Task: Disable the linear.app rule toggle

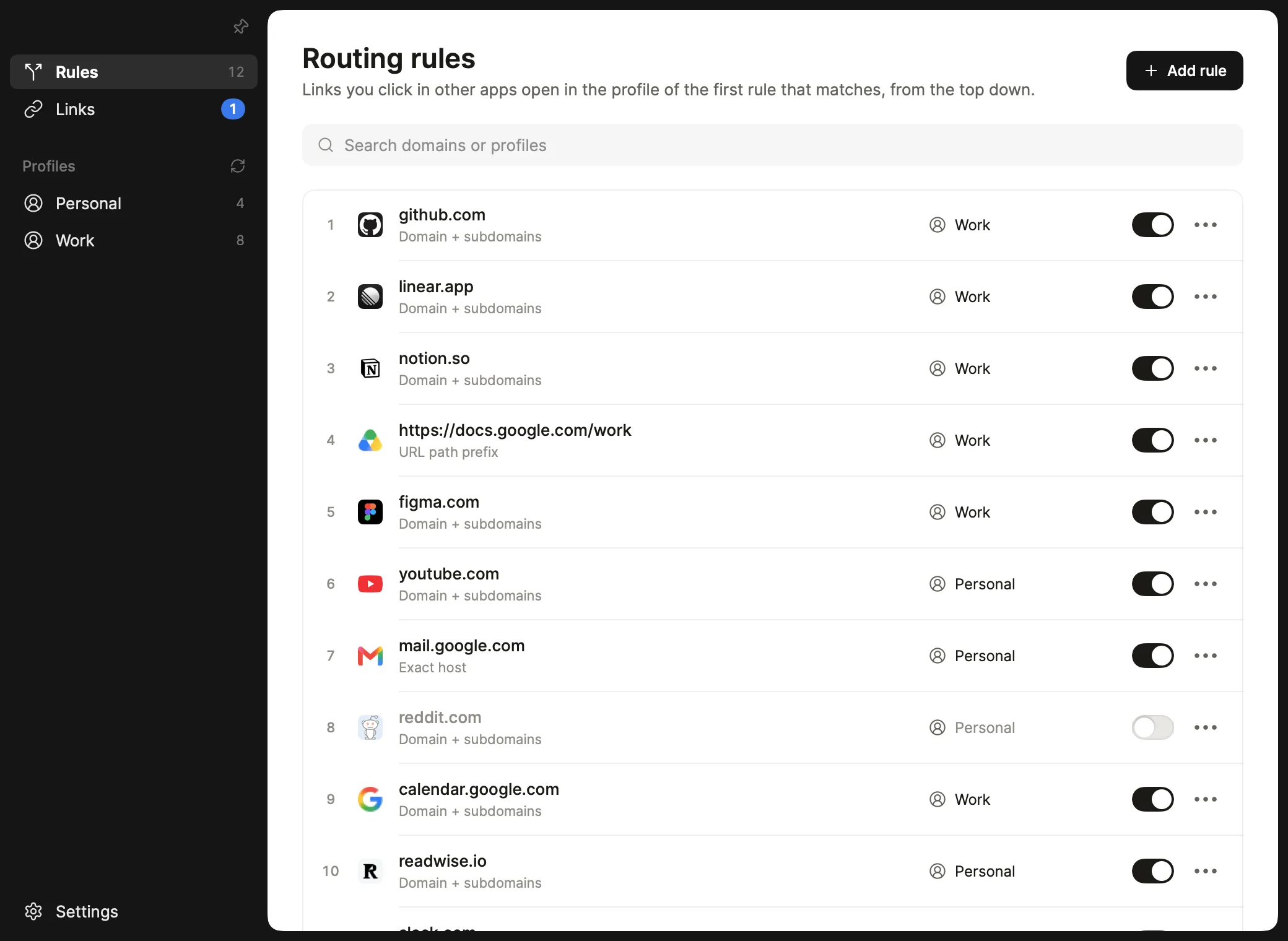Action: pos(1153,297)
